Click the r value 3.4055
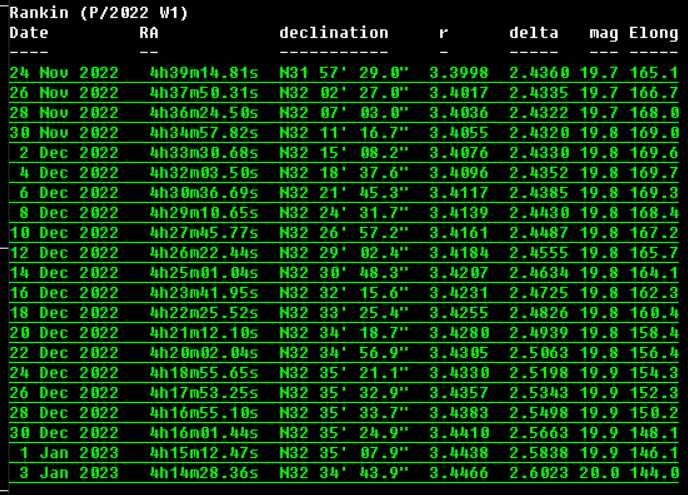The height and width of the screenshot is (495, 688). pyautogui.click(x=459, y=132)
